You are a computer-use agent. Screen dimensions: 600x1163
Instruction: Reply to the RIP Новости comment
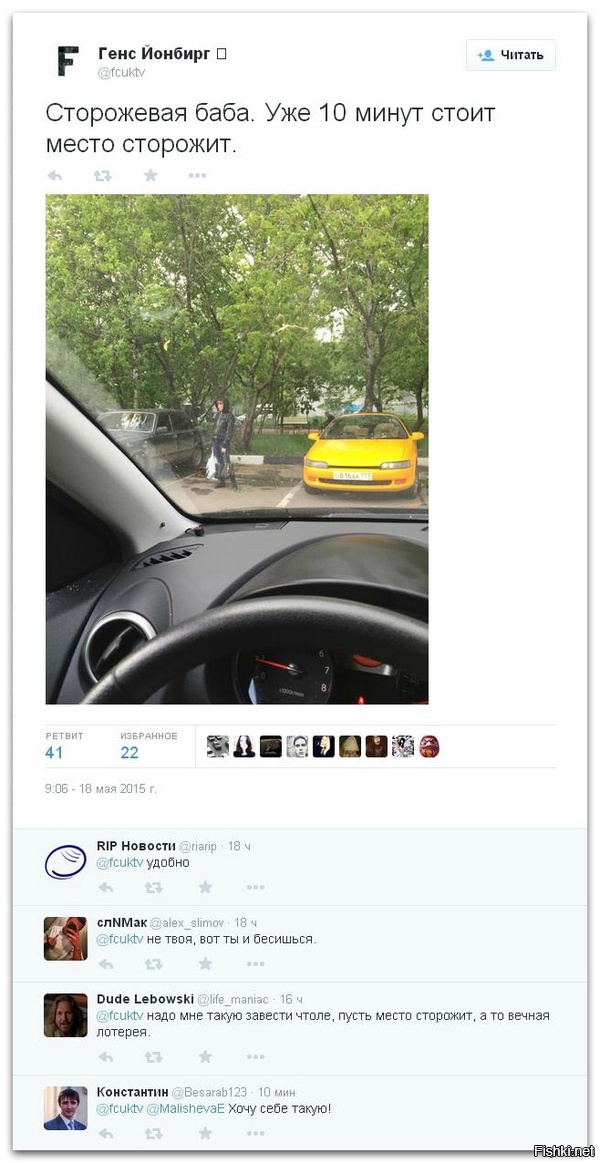(x=105, y=887)
